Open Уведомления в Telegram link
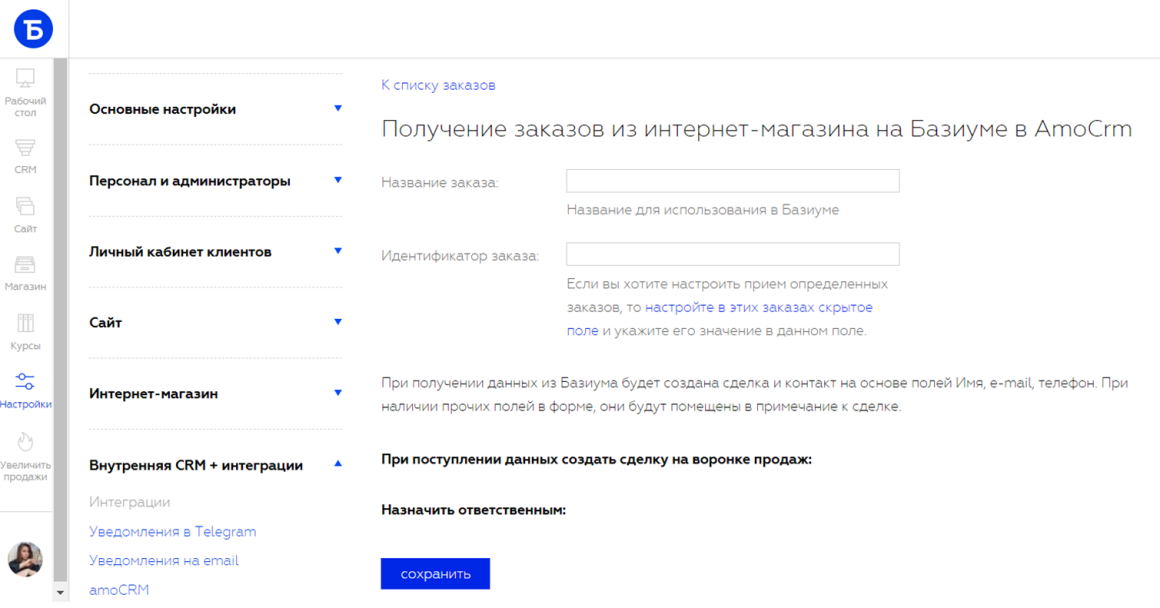 click(172, 532)
